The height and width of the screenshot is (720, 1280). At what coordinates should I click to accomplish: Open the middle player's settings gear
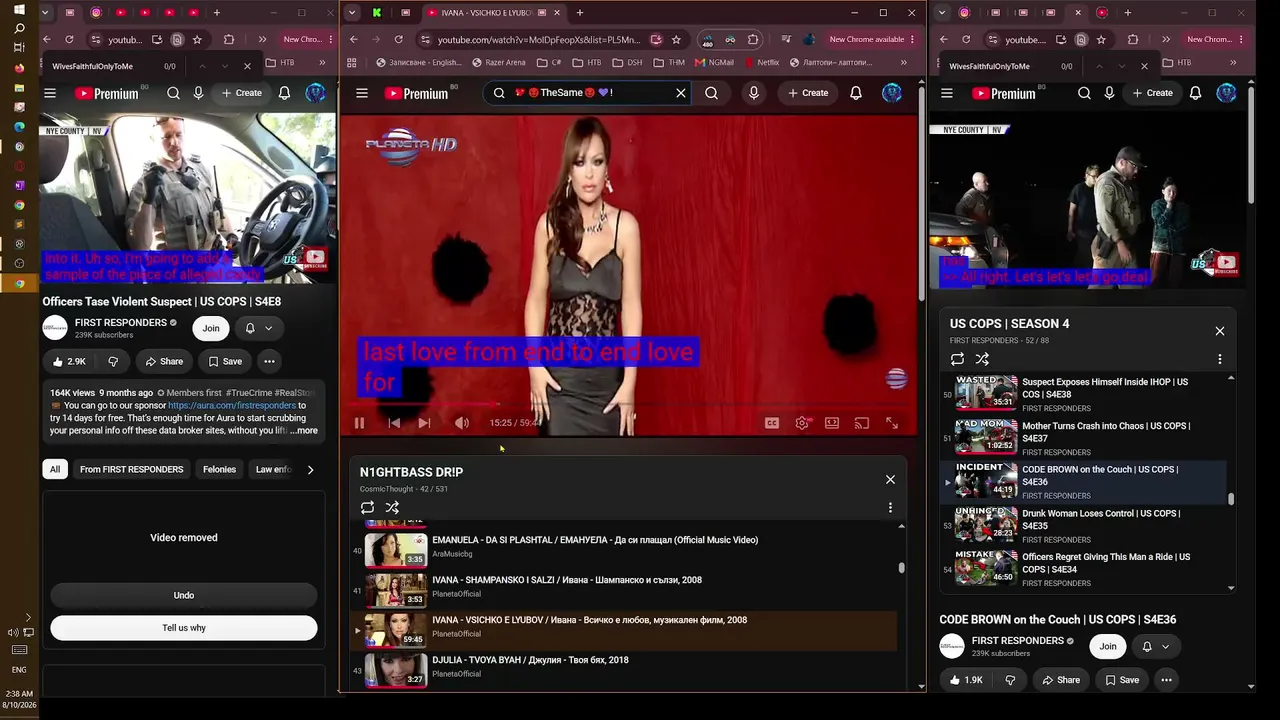tap(802, 423)
